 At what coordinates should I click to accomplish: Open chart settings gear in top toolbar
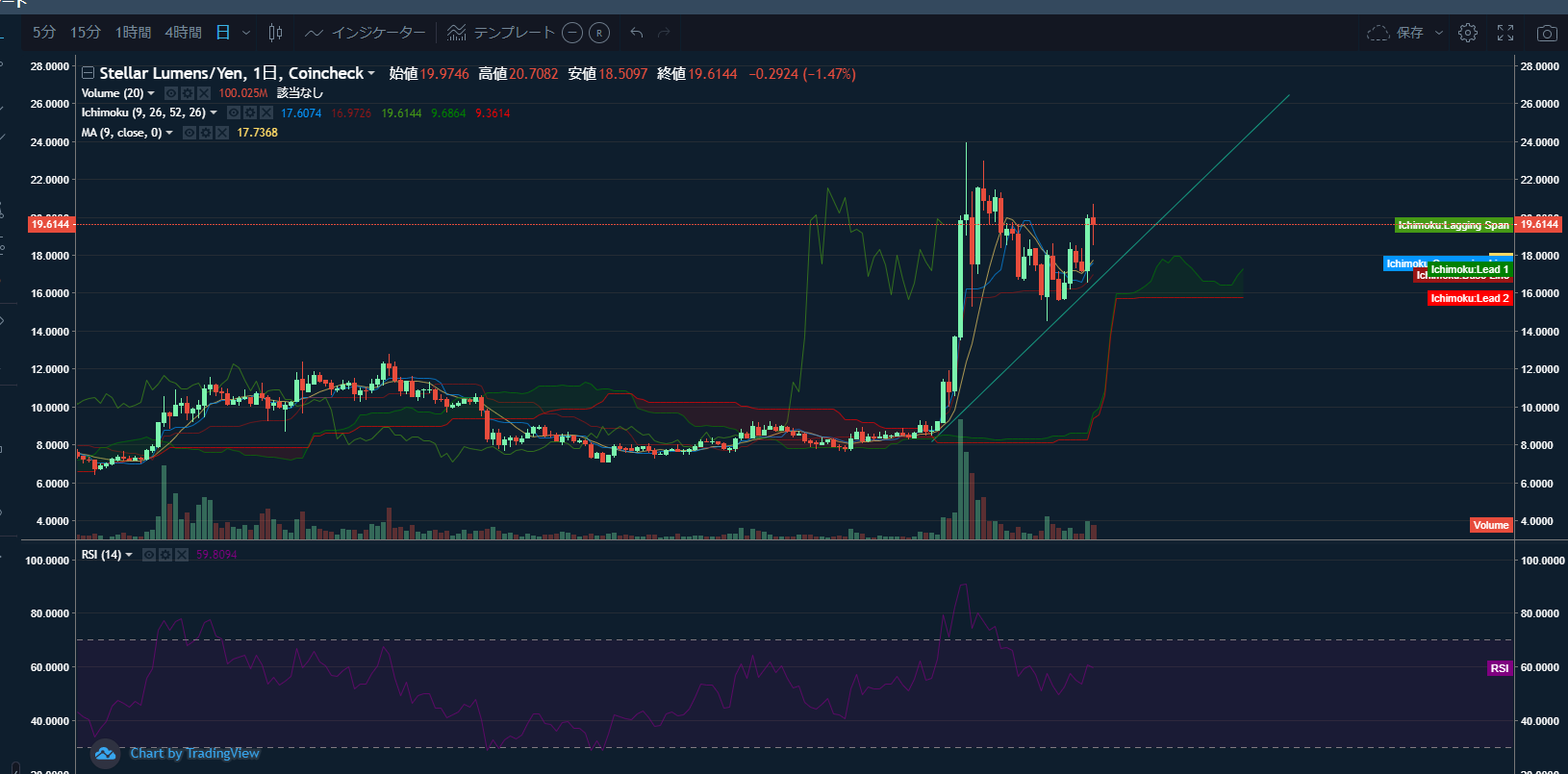(1468, 33)
